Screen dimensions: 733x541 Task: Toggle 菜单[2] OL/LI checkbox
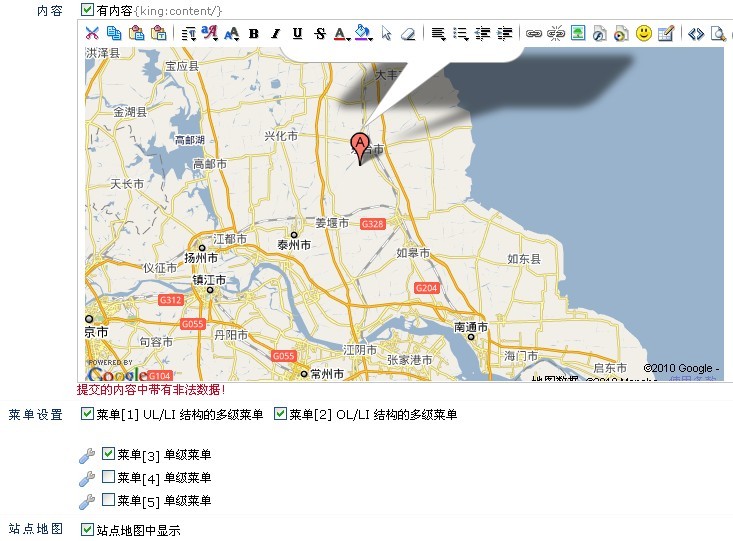(280, 413)
